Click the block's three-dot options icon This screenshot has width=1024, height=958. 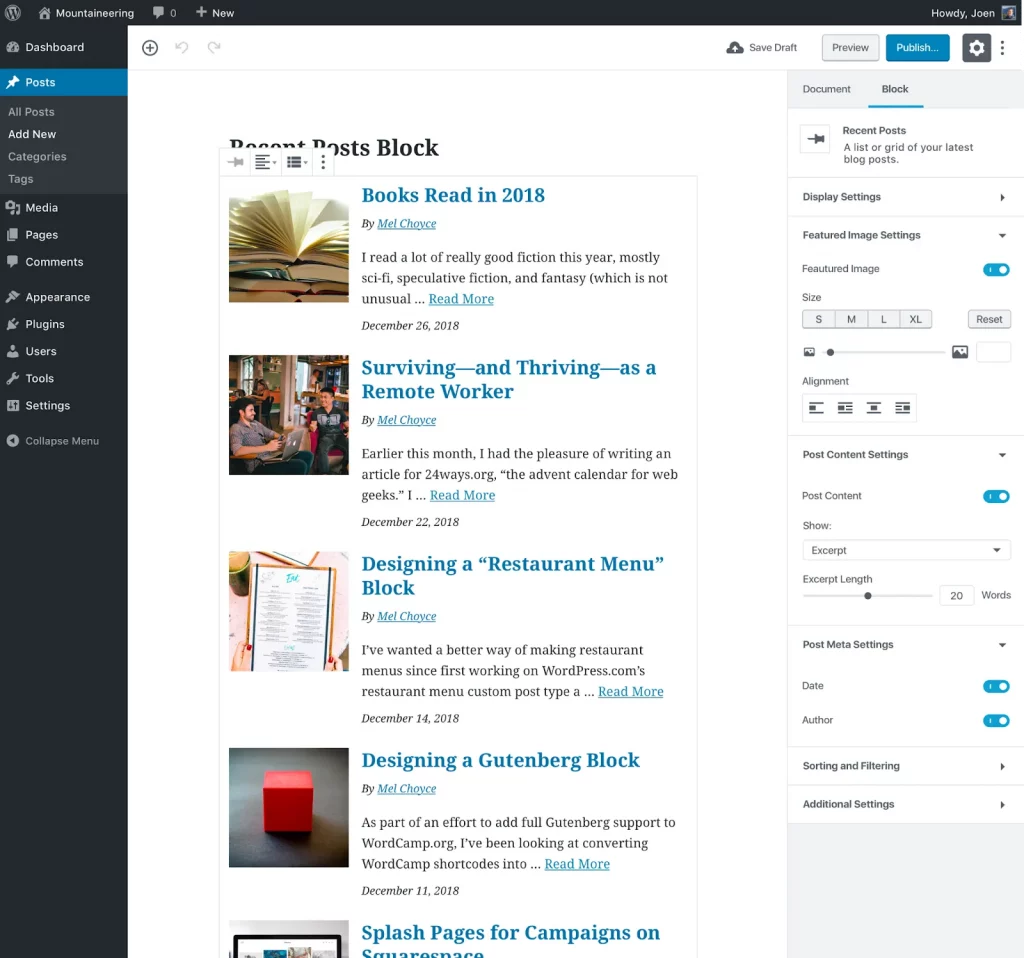click(x=323, y=162)
